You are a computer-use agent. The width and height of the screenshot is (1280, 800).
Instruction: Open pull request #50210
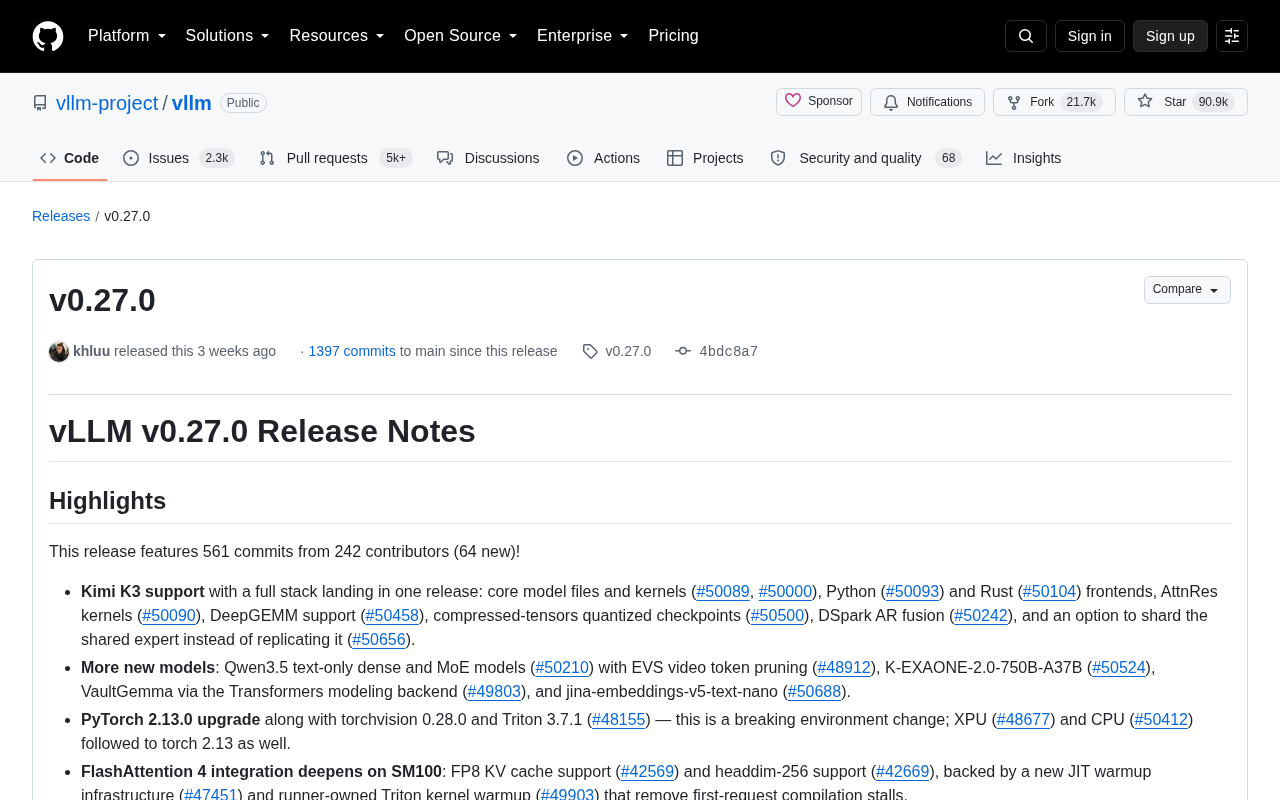pyautogui.click(x=562, y=668)
